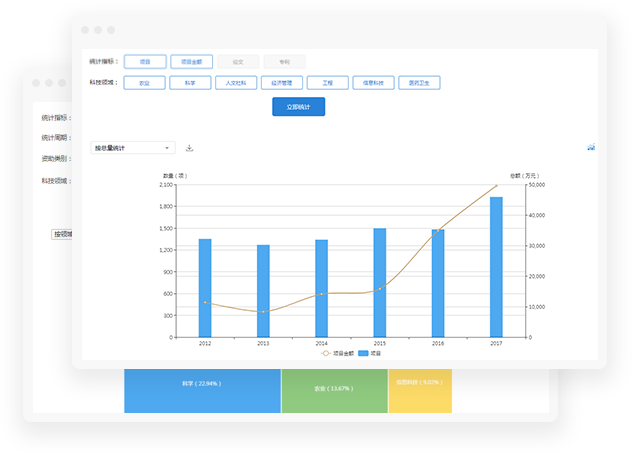
Task: Select the 2015 blue bar
Action: click(x=380, y=283)
